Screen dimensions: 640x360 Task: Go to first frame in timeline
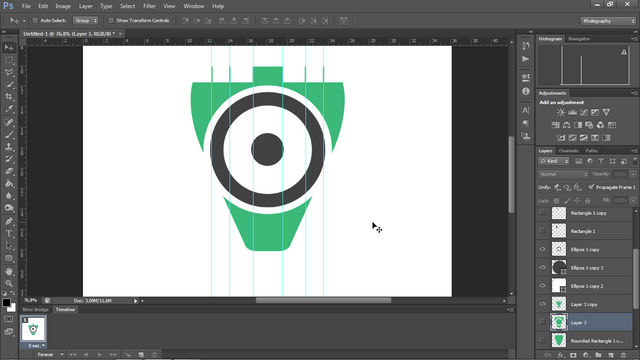coord(72,354)
